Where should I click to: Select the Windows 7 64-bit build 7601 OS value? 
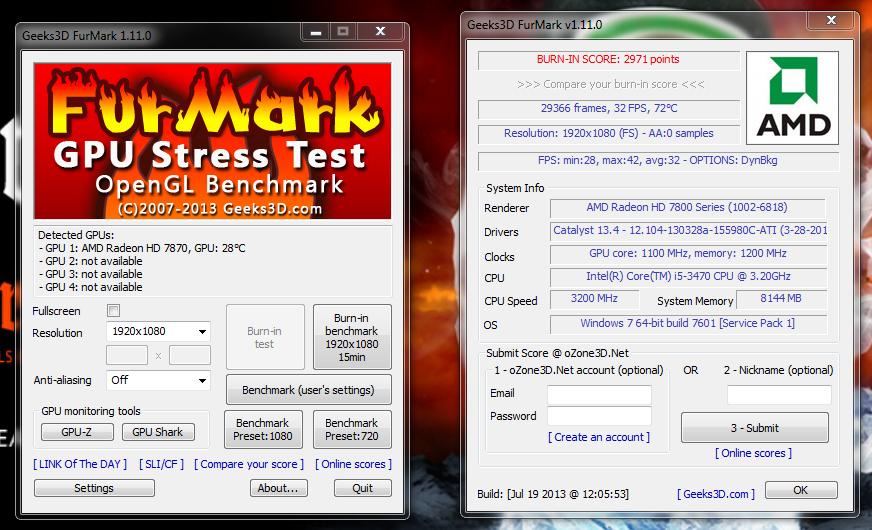(688, 323)
